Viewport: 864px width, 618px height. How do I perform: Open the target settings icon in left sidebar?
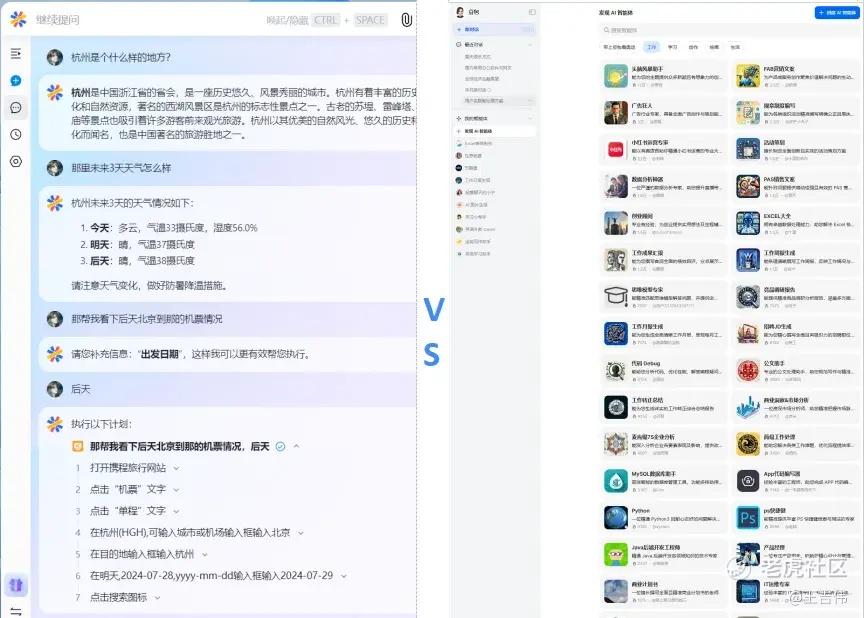(16, 161)
